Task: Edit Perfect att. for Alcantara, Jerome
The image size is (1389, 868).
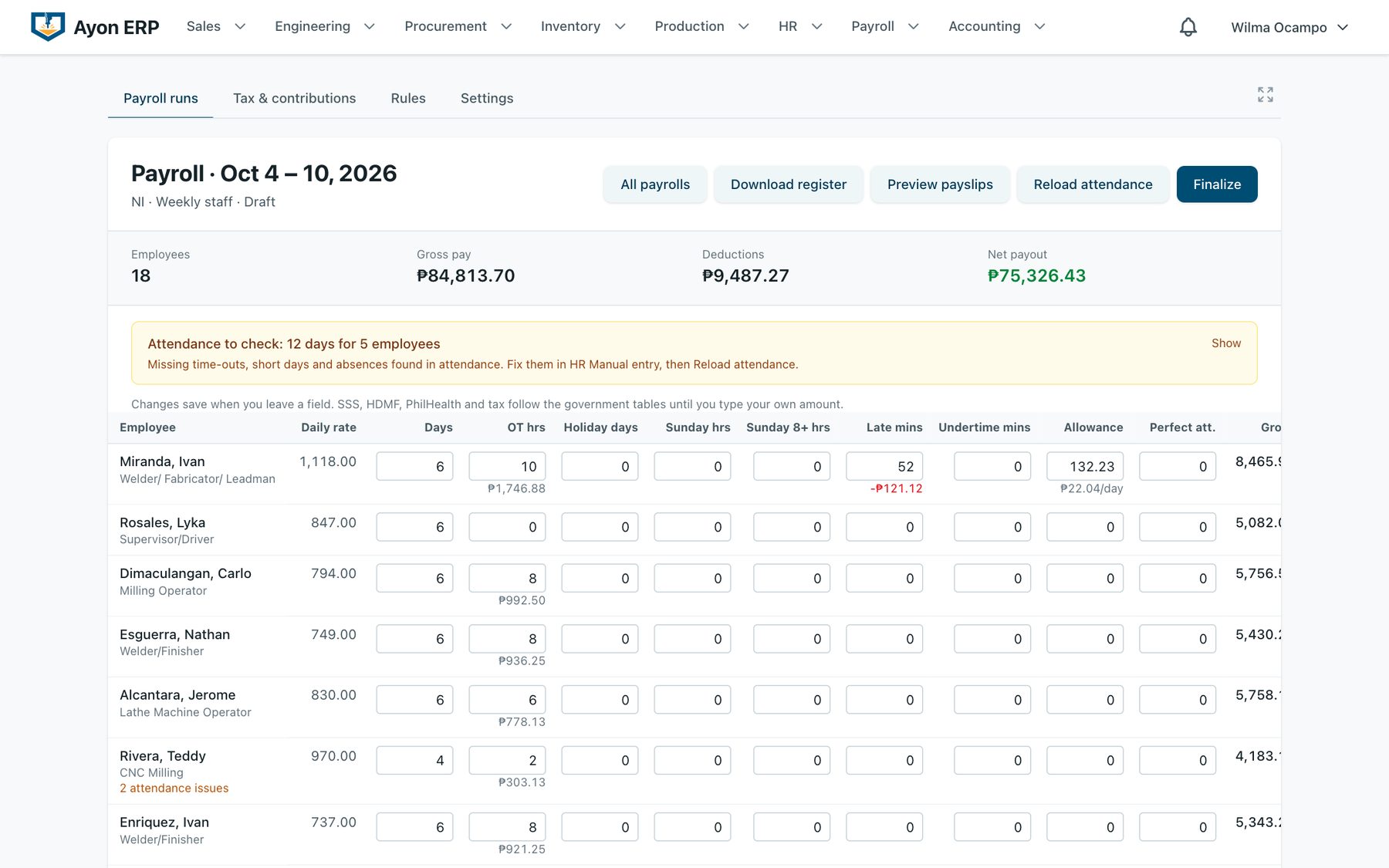Action: (1178, 701)
